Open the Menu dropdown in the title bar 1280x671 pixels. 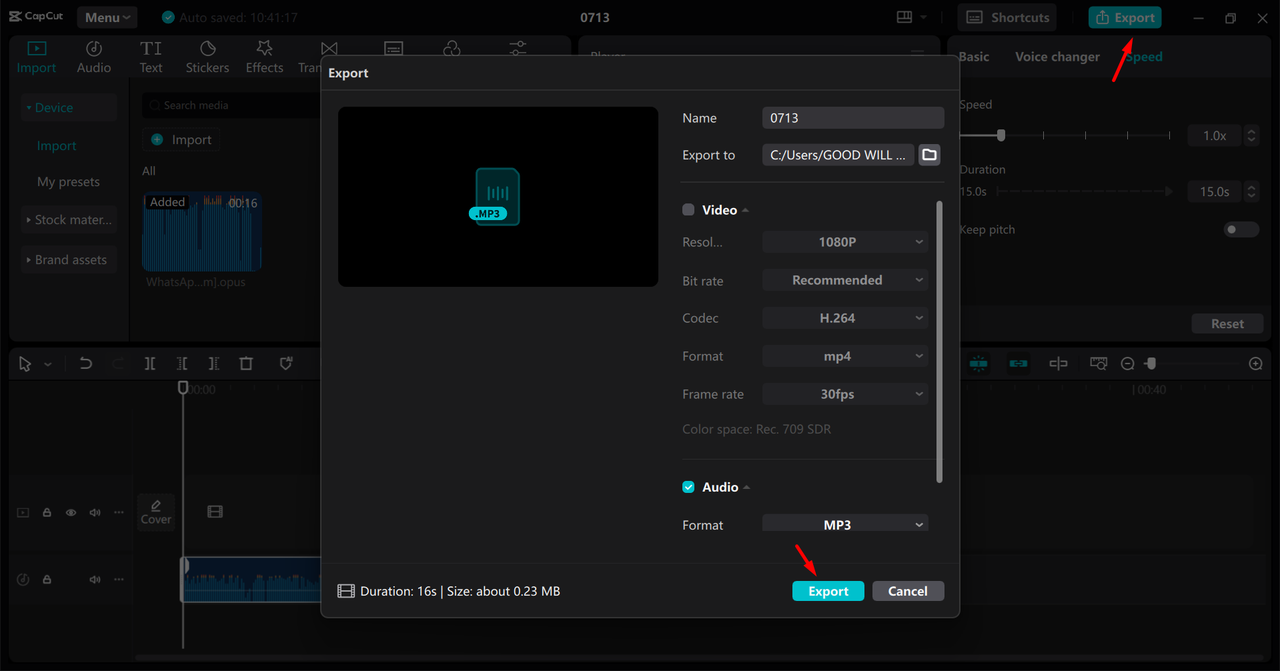[x=107, y=17]
